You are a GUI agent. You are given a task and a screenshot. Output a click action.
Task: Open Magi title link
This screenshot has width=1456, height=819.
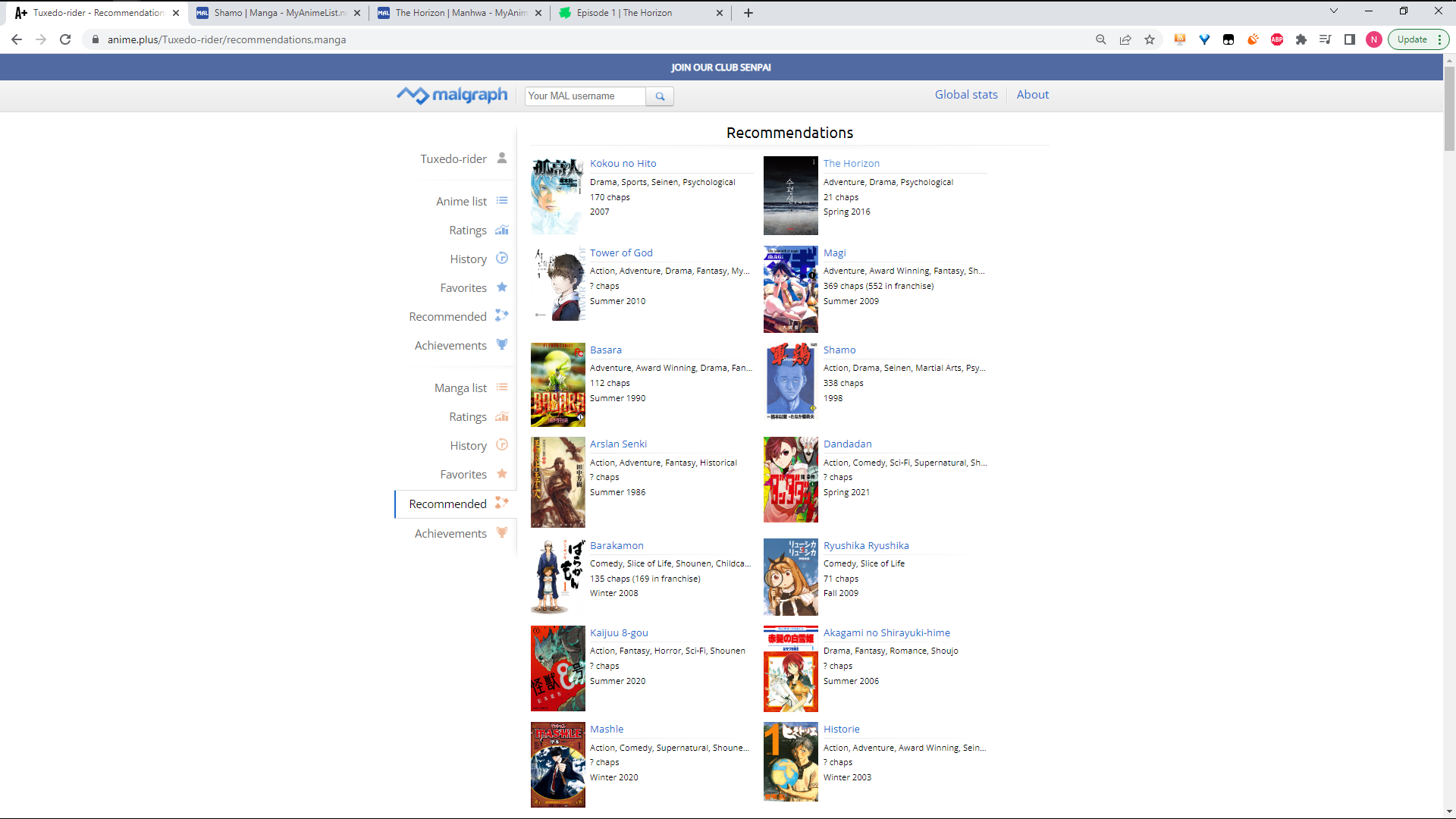point(834,253)
